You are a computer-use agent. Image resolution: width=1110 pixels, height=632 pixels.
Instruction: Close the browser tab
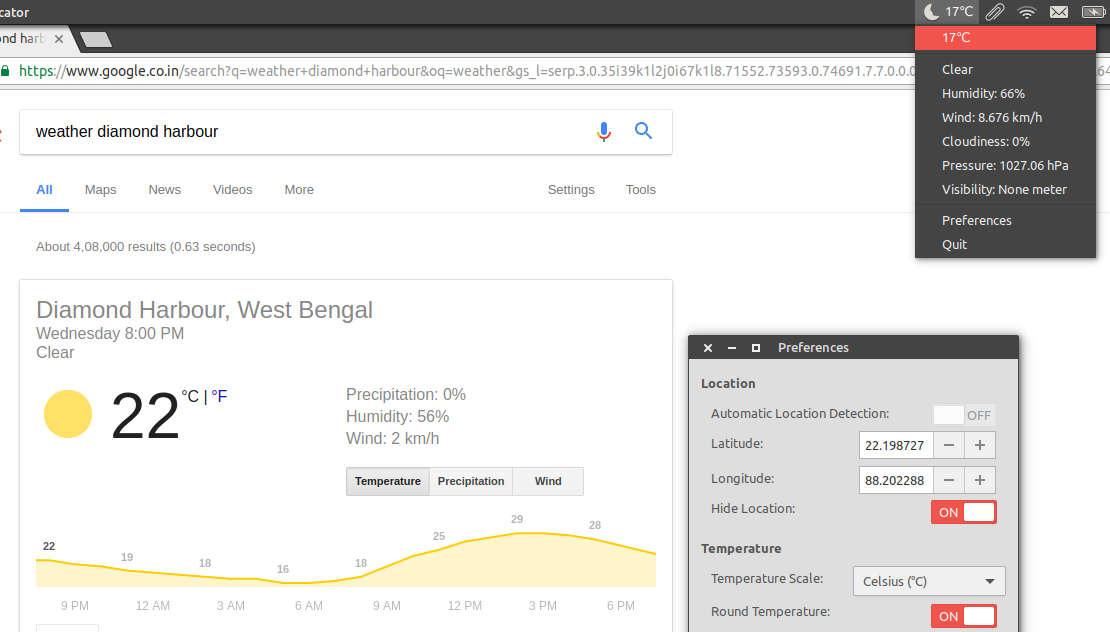(59, 39)
